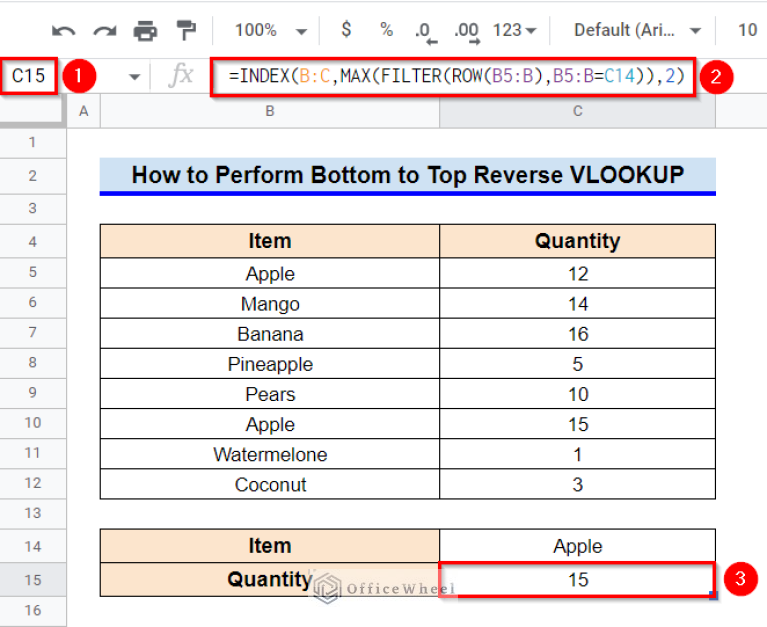Select row 8 header
The image size is (767, 627).
[x=33, y=363]
